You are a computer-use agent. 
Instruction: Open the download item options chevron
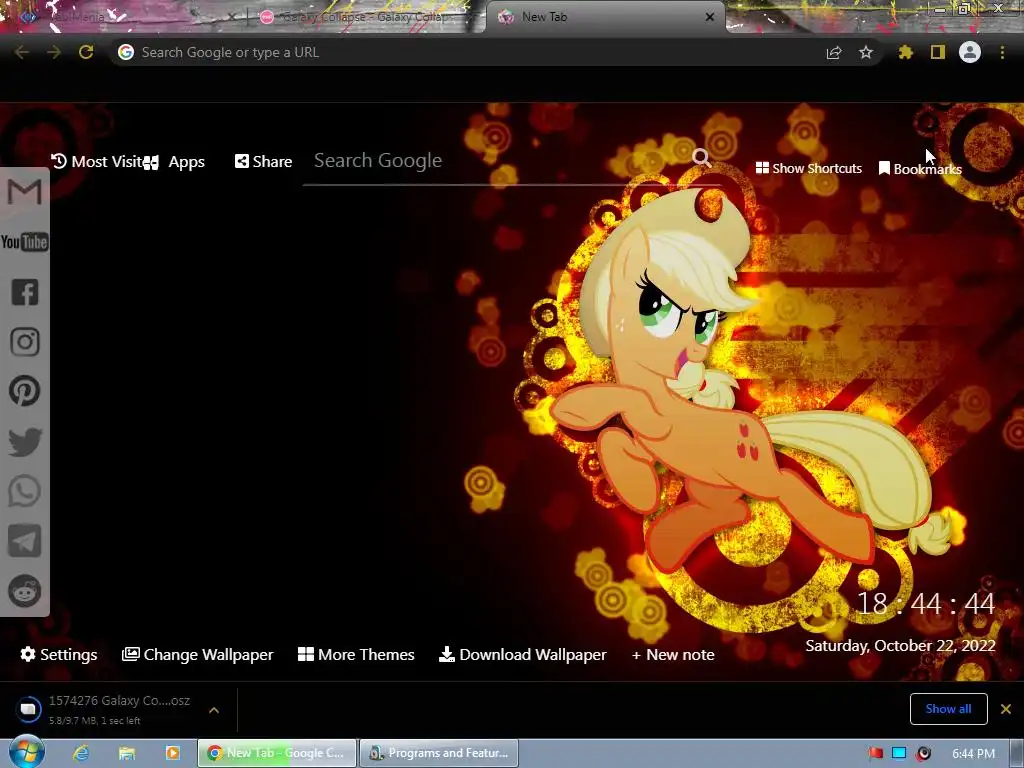coord(214,710)
